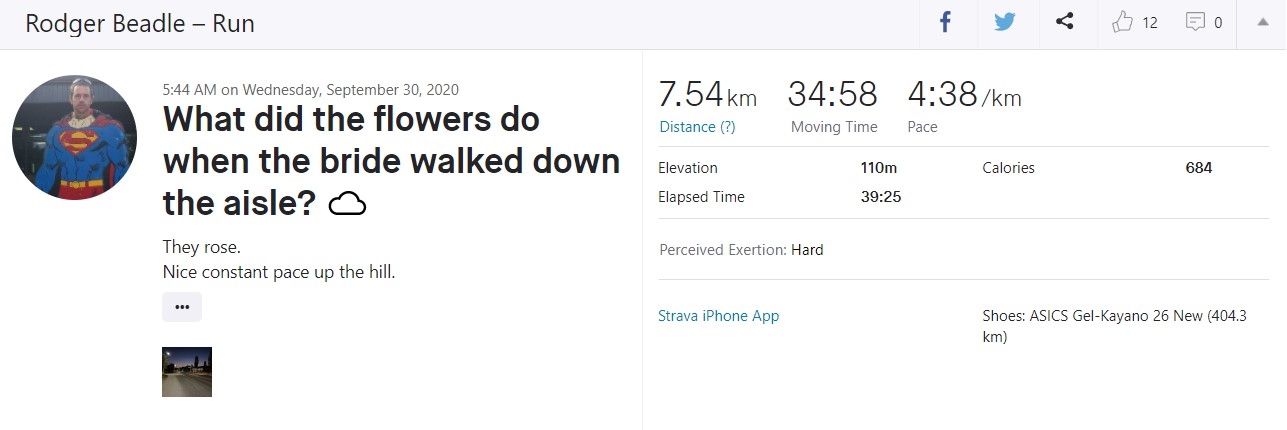1287x430 pixels.
Task: Give kudos with thumbs-up icon
Action: [1121, 22]
